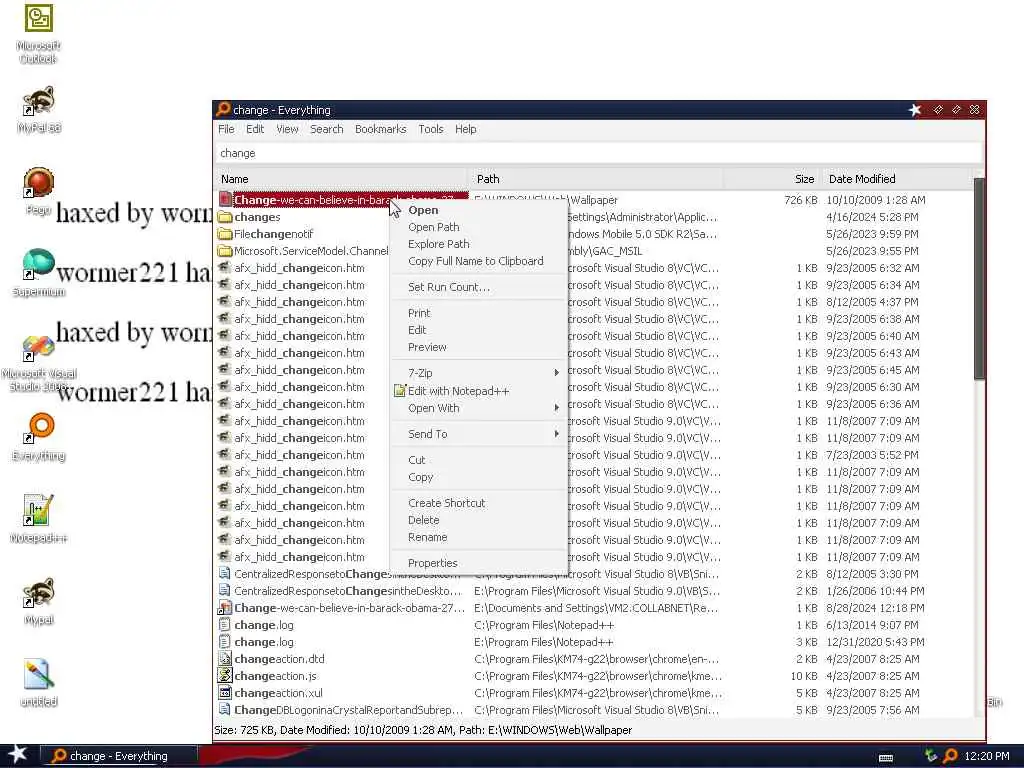1024x768 pixels.
Task: Select the ChangeDBLogoninaCrystalReportandSubrep row
Action: 593,710
